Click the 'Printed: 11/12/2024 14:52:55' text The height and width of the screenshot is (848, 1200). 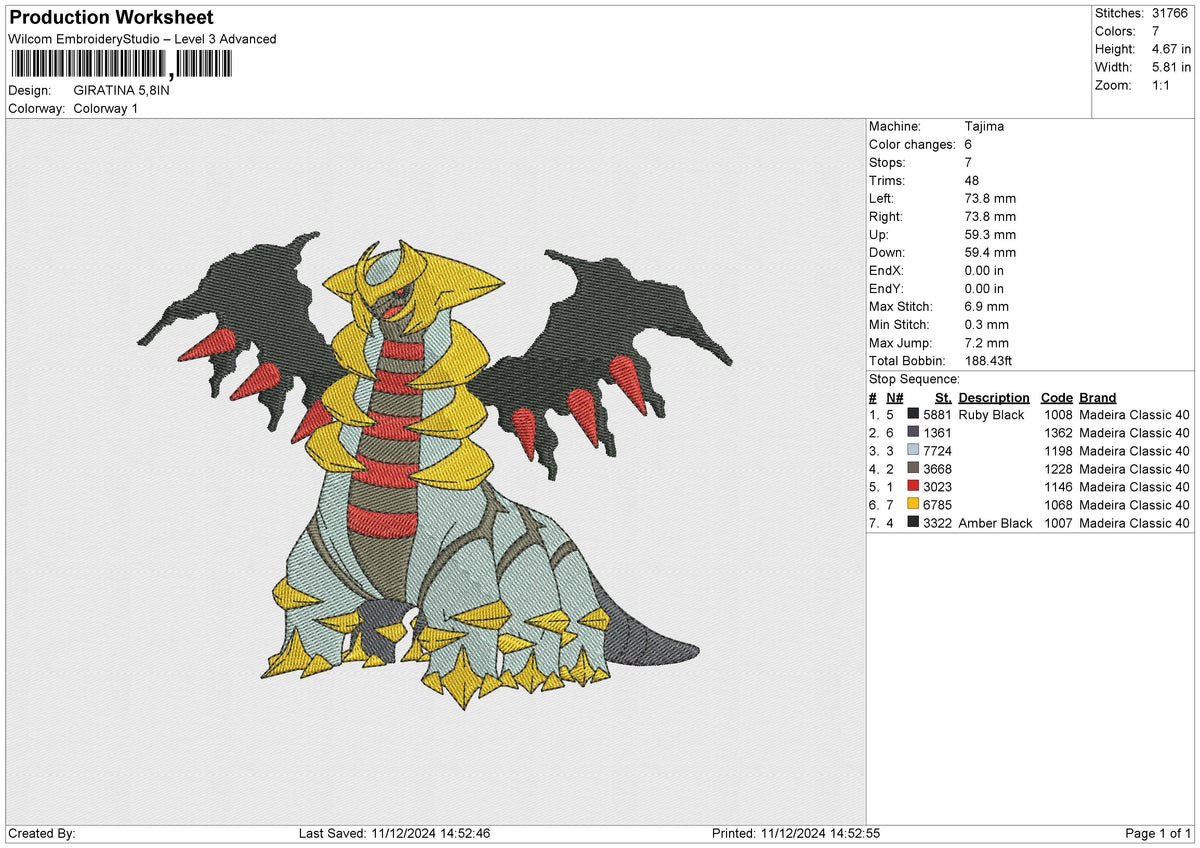click(795, 834)
